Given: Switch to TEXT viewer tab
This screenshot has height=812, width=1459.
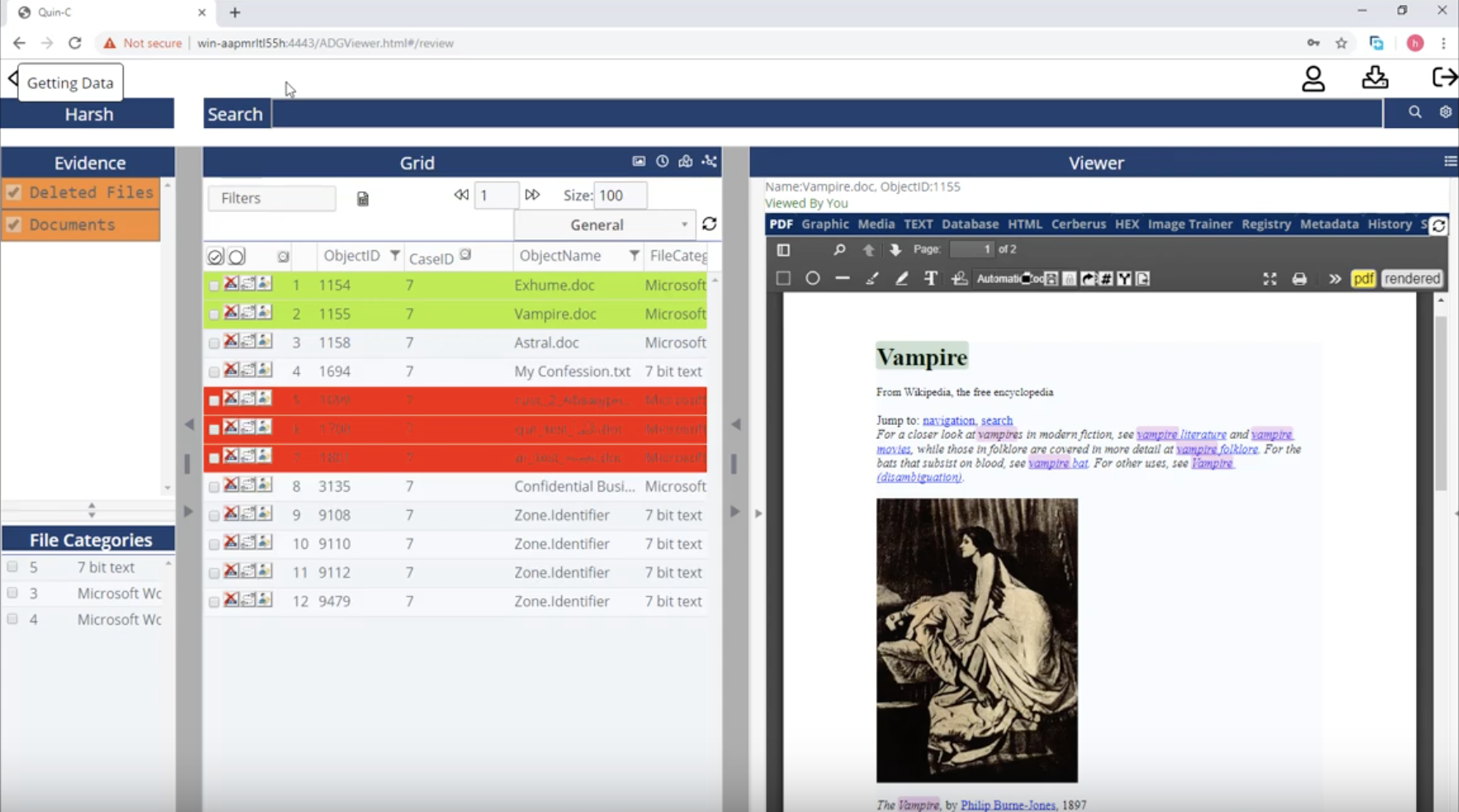Looking at the screenshot, I should pos(918,224).
